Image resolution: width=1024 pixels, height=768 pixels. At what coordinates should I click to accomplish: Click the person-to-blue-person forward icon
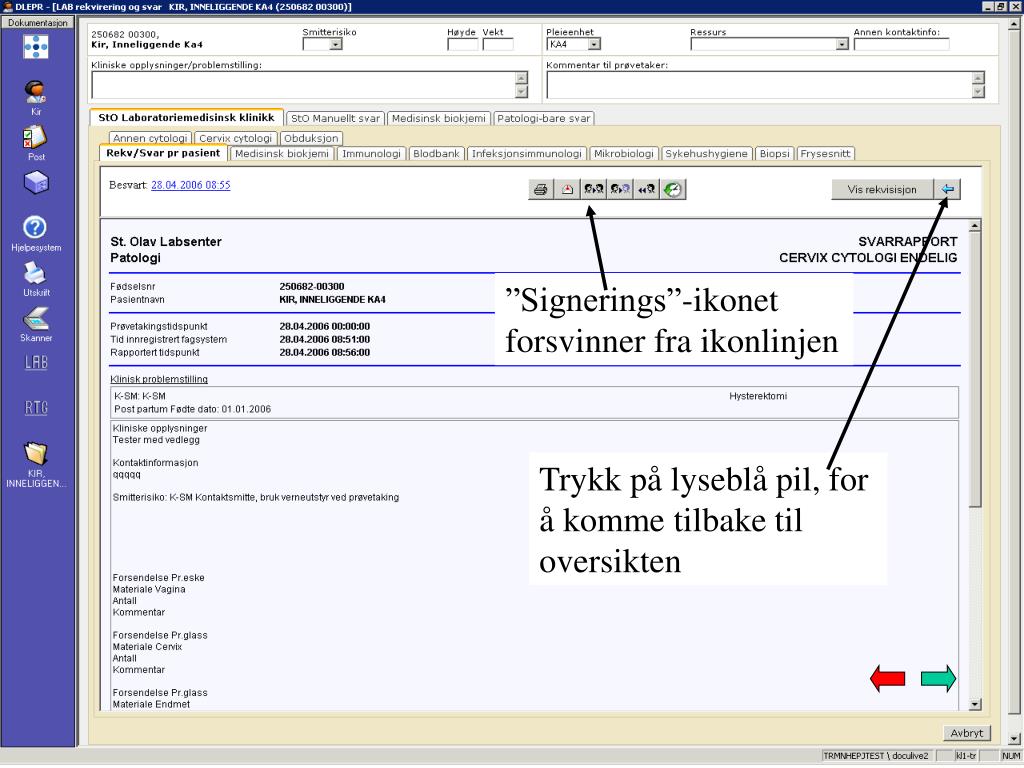620,189
